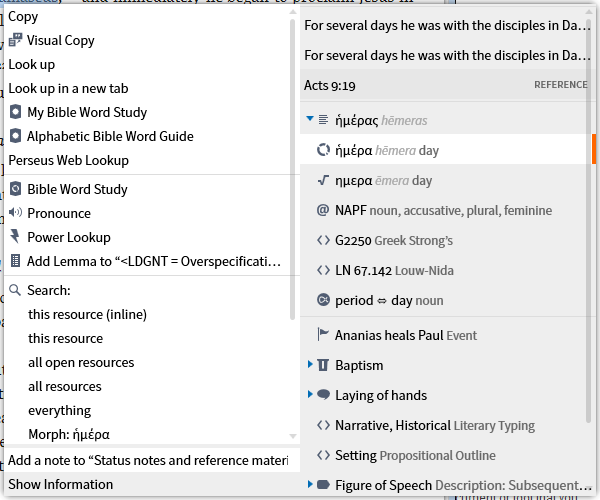Search all open resources
The height and width of the screenshot is (500, 600).
click(81, 362)
